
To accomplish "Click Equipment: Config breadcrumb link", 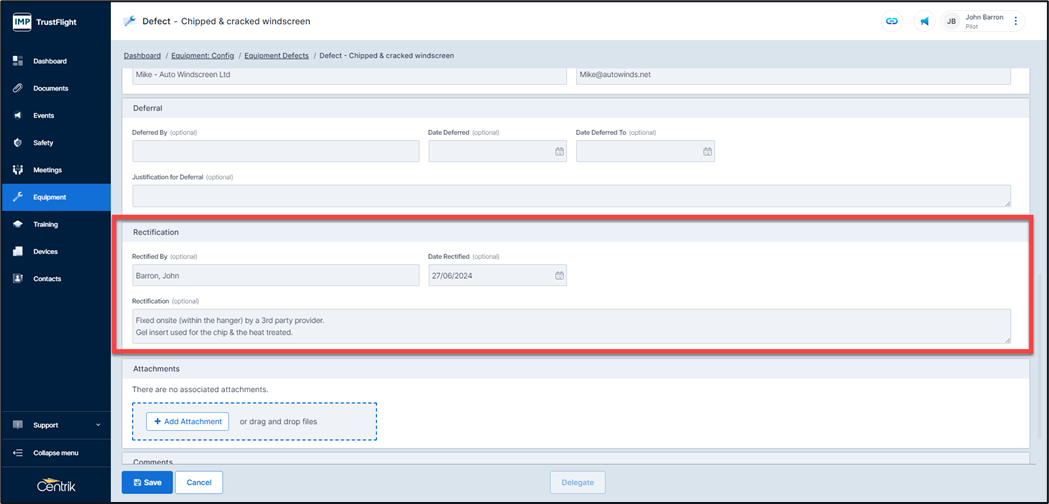I will [202, 56].
